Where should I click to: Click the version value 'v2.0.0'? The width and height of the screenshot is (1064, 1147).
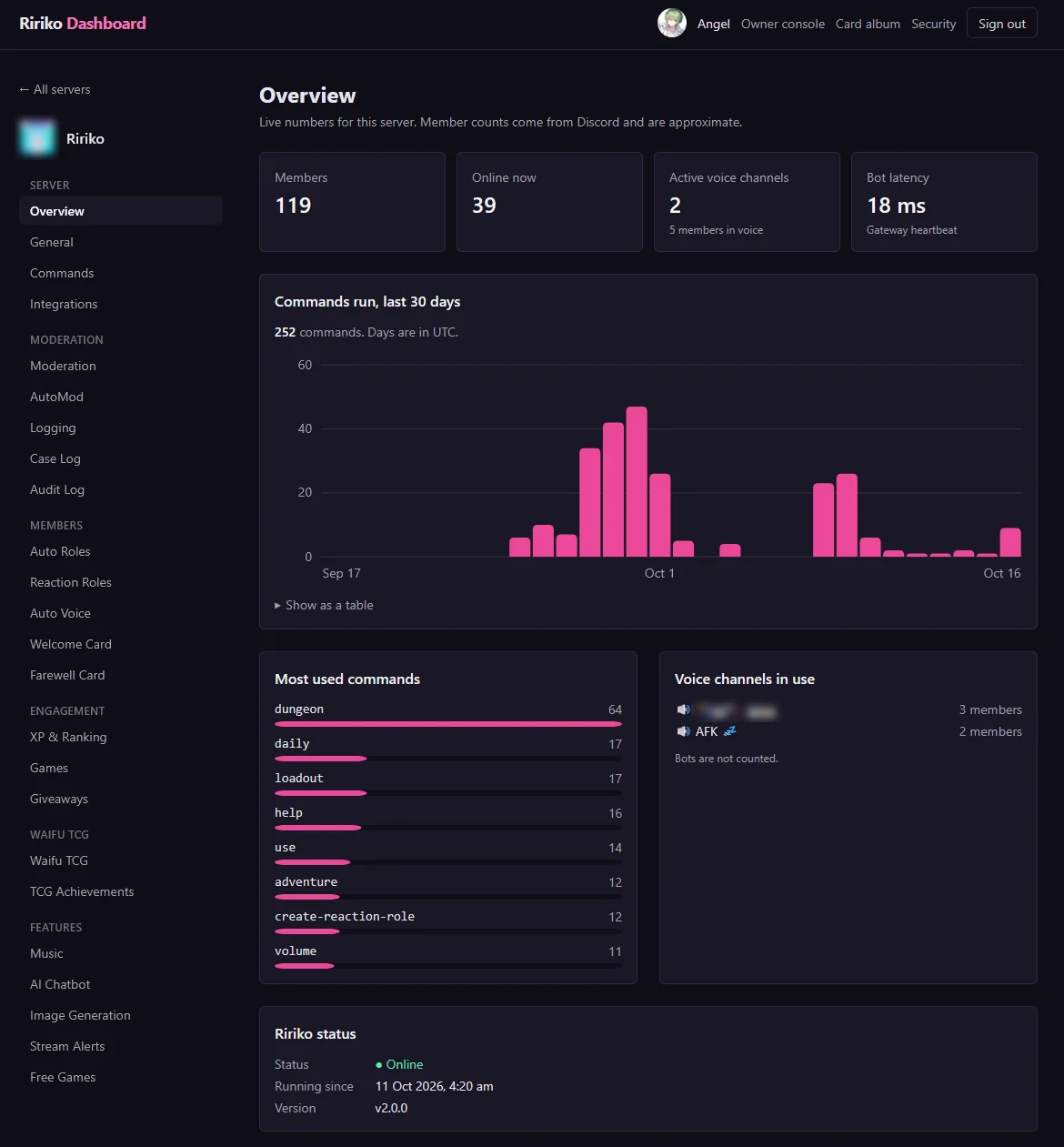pyautogui.click(x=391, y=1108)
